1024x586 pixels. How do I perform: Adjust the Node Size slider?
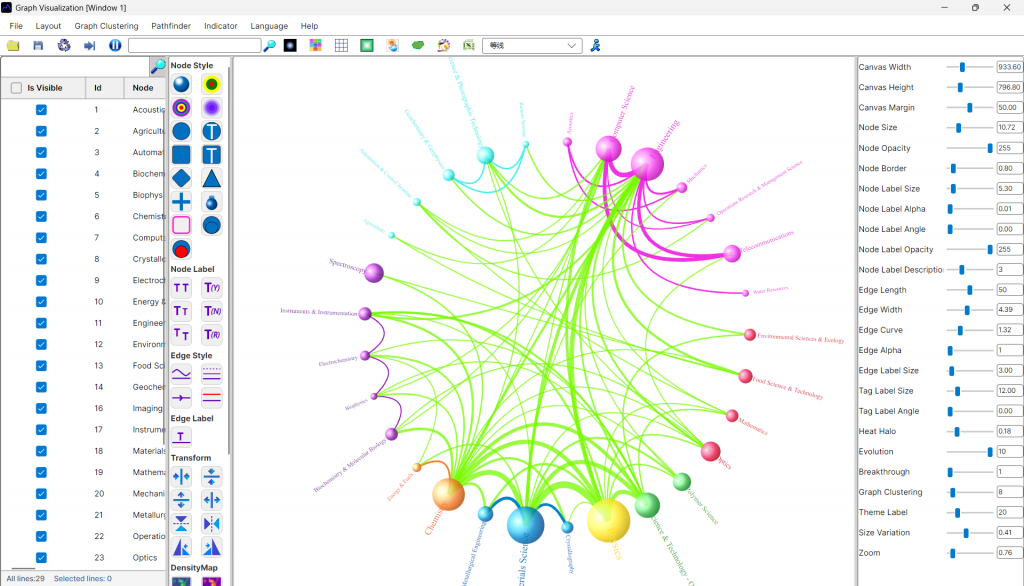tap(958, 128)
